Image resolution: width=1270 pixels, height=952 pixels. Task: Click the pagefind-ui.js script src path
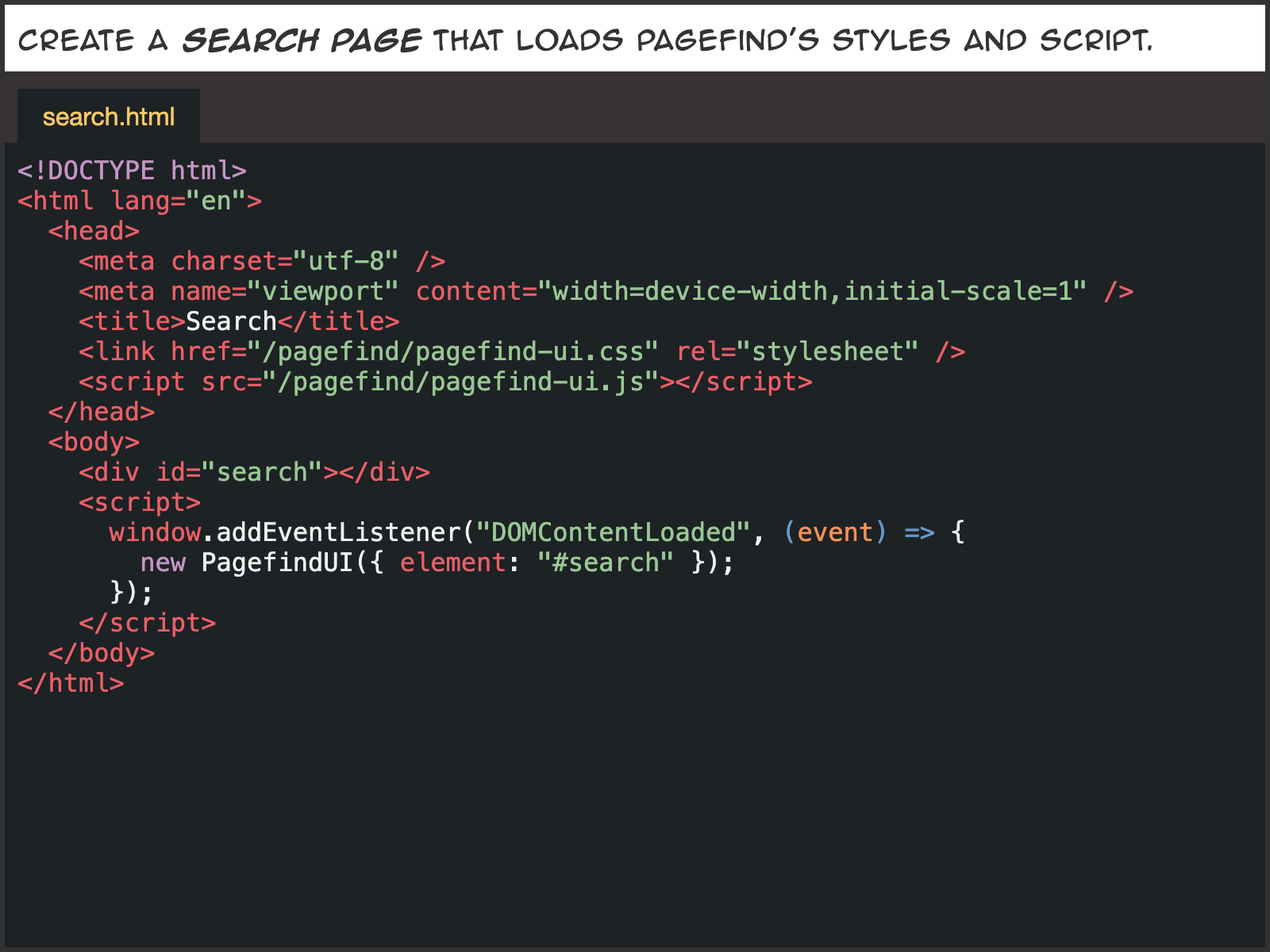[x=468, y=382]
